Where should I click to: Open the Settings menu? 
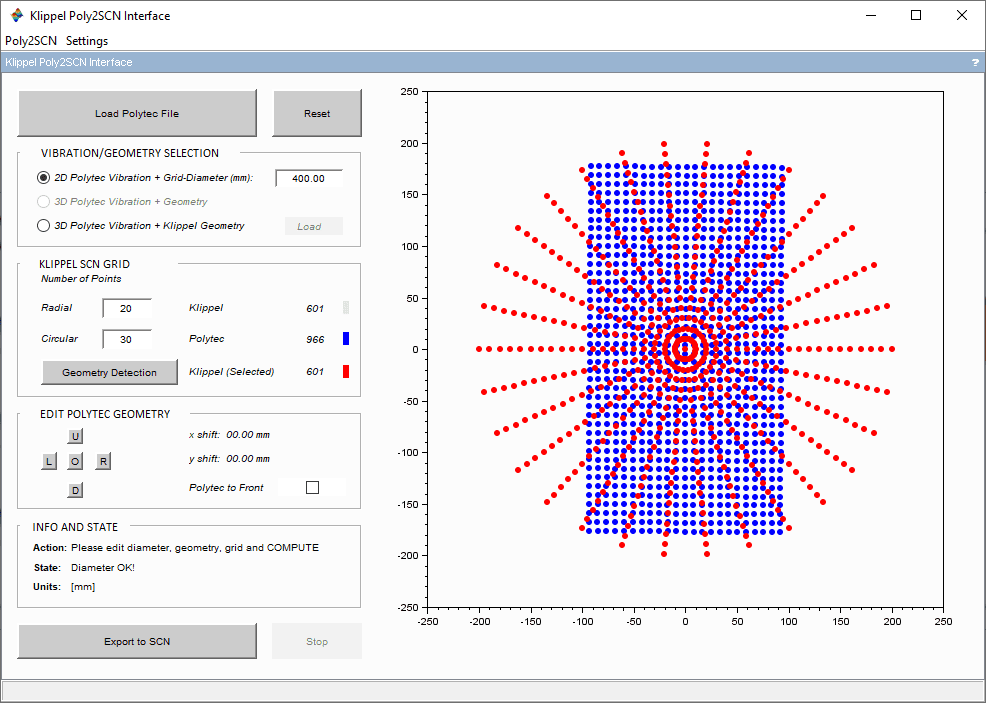87,41
